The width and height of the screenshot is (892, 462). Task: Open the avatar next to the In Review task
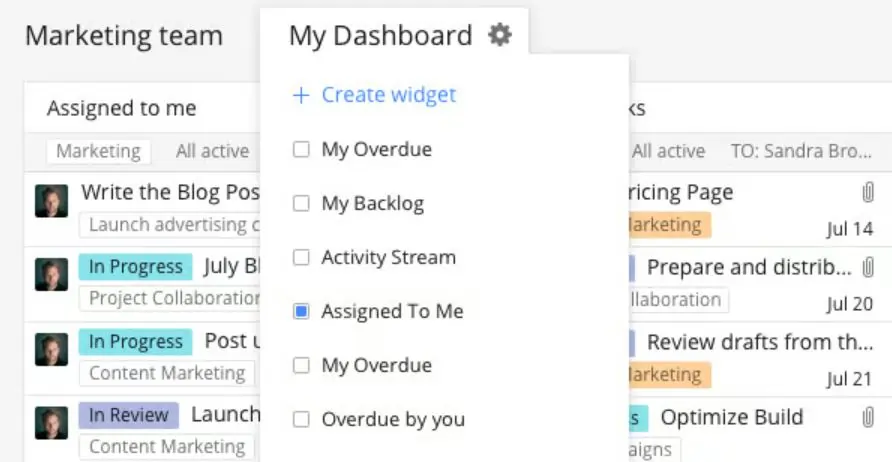click(51, 423)
